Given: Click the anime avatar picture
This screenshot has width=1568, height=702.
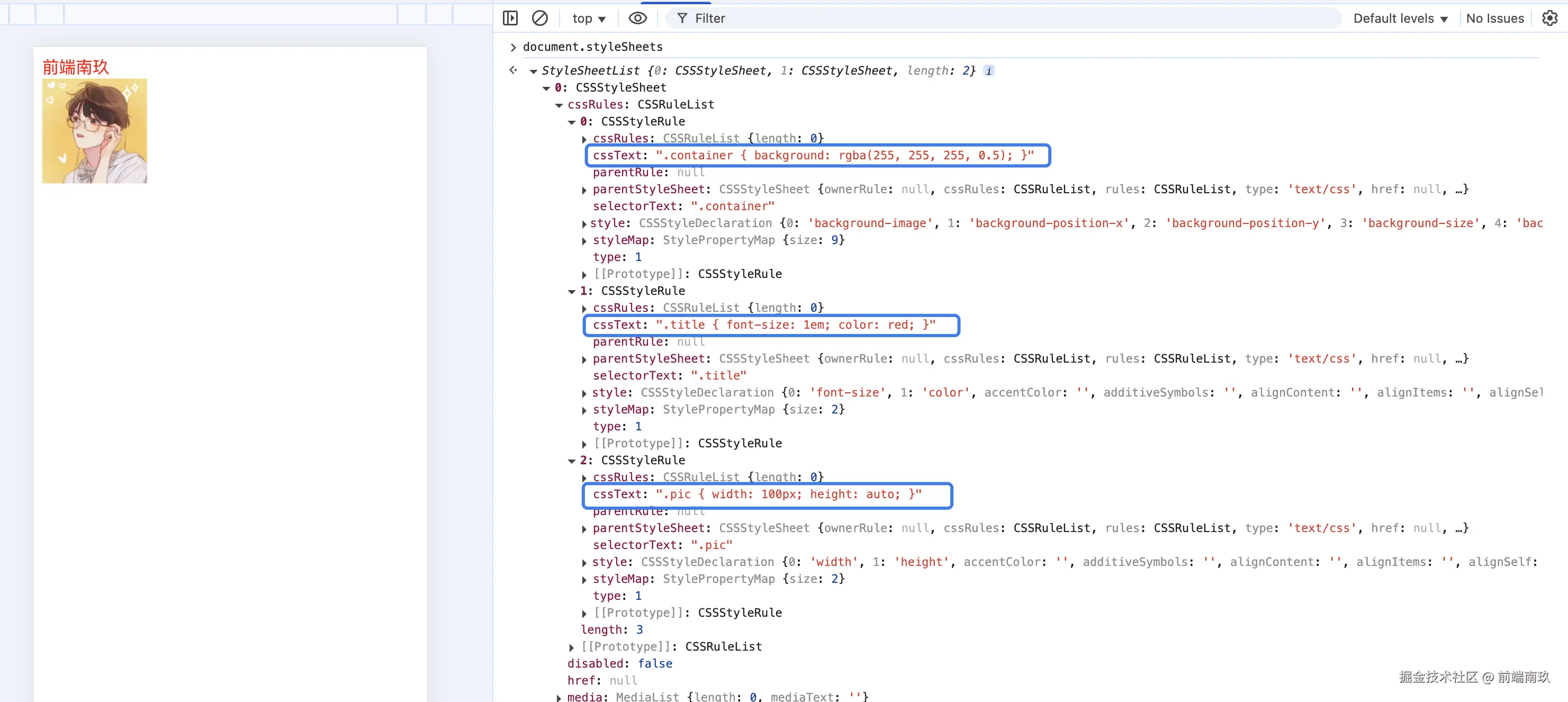Looking at the screenshot, I should [x=94, y=131].
